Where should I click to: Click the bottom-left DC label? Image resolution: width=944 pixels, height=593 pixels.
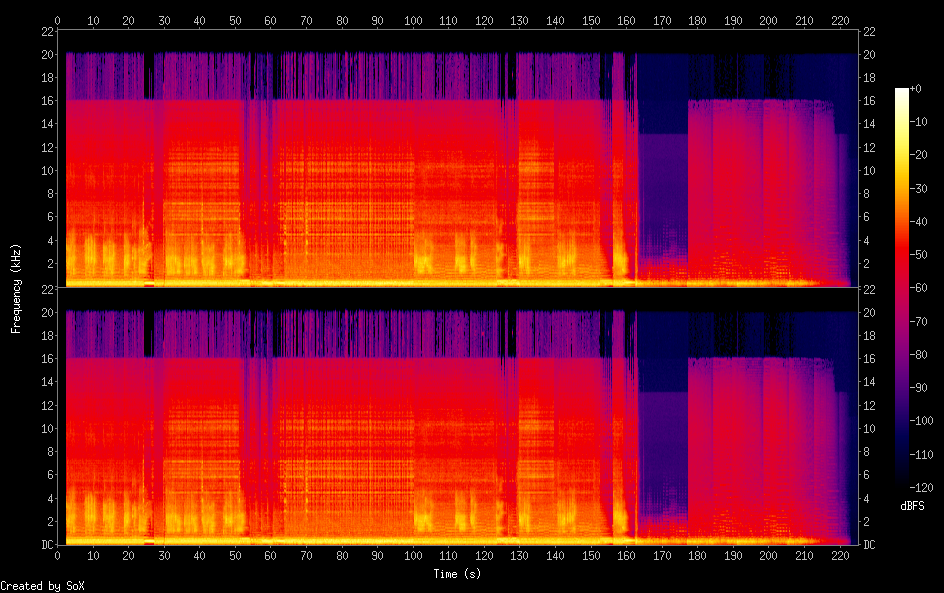click(x=46, y=545)
